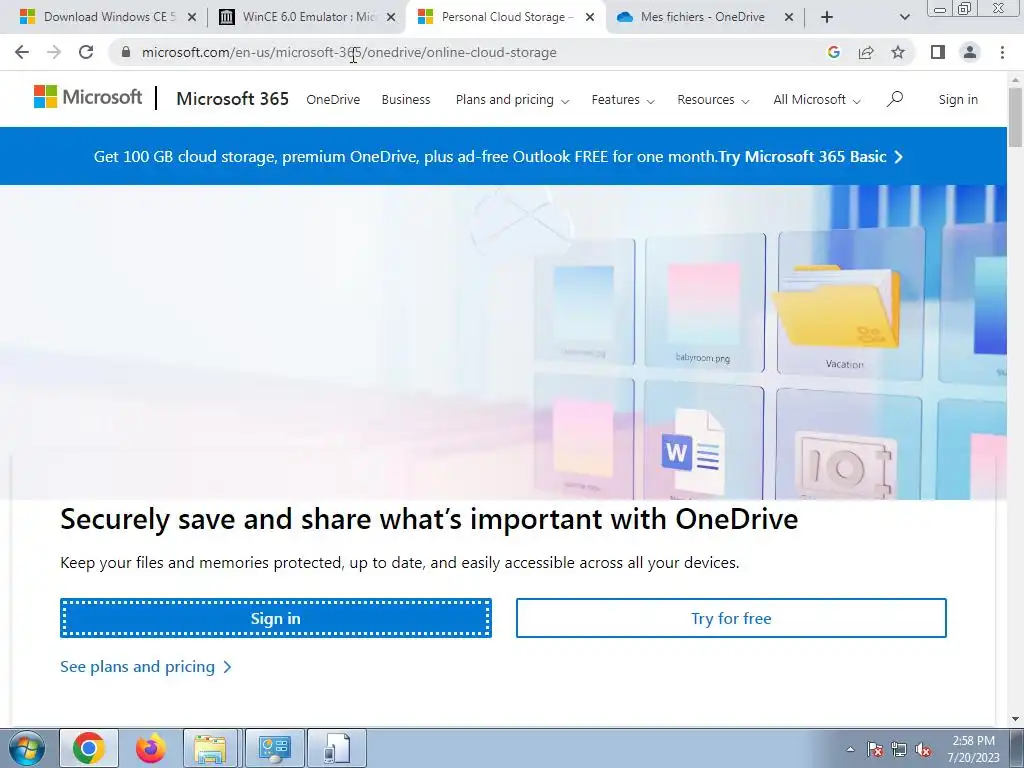Click the Try for free button

(x=731, y=618)
